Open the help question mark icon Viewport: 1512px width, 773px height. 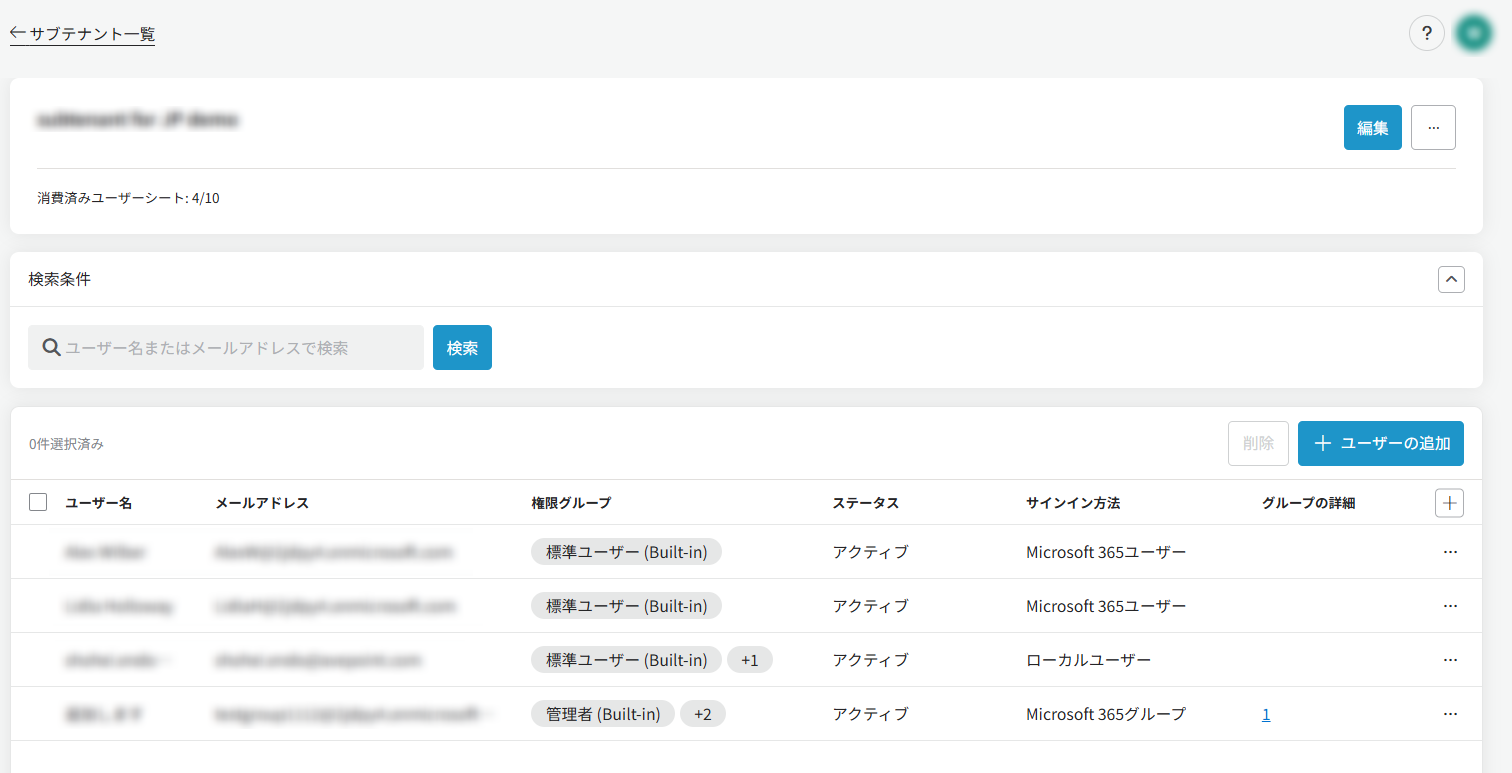click(1427, 33)
